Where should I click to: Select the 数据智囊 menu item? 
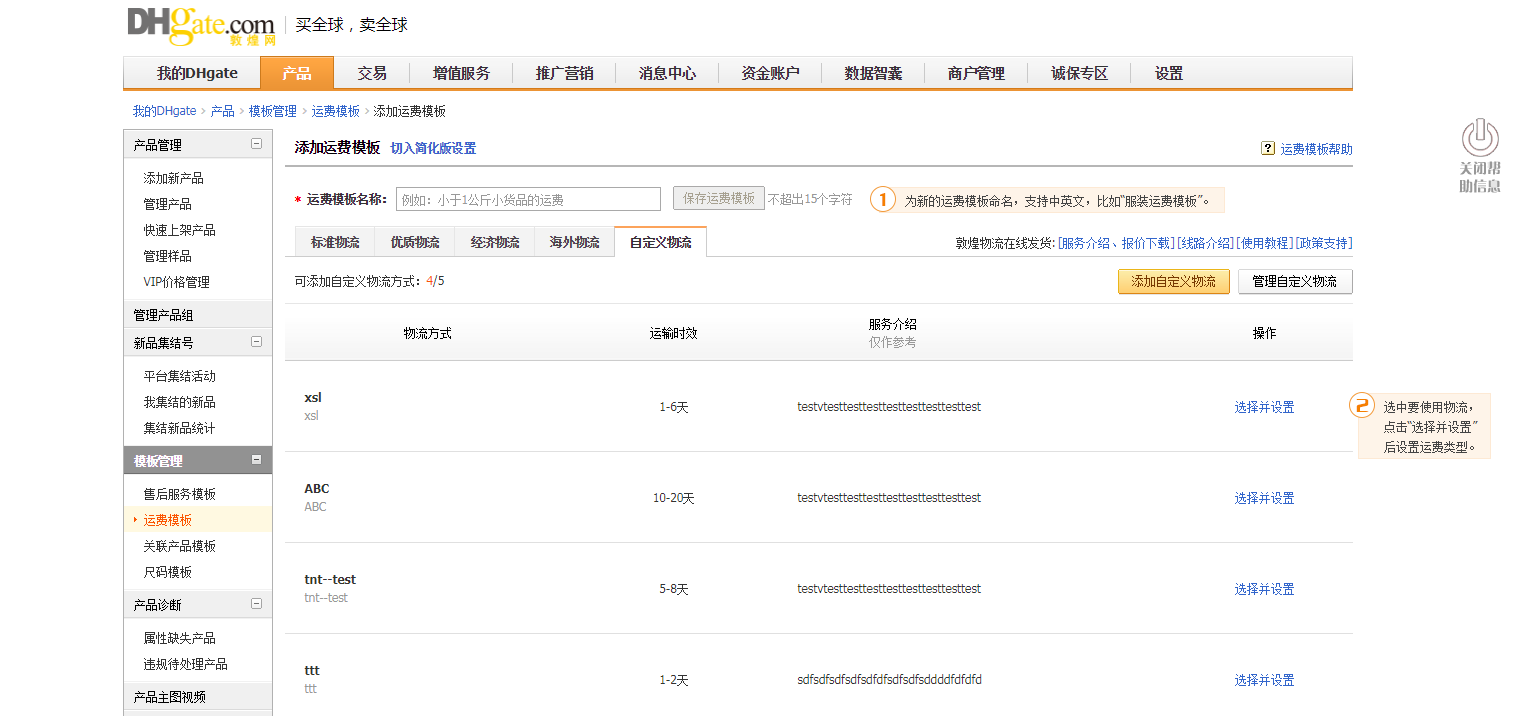point(872,72)
